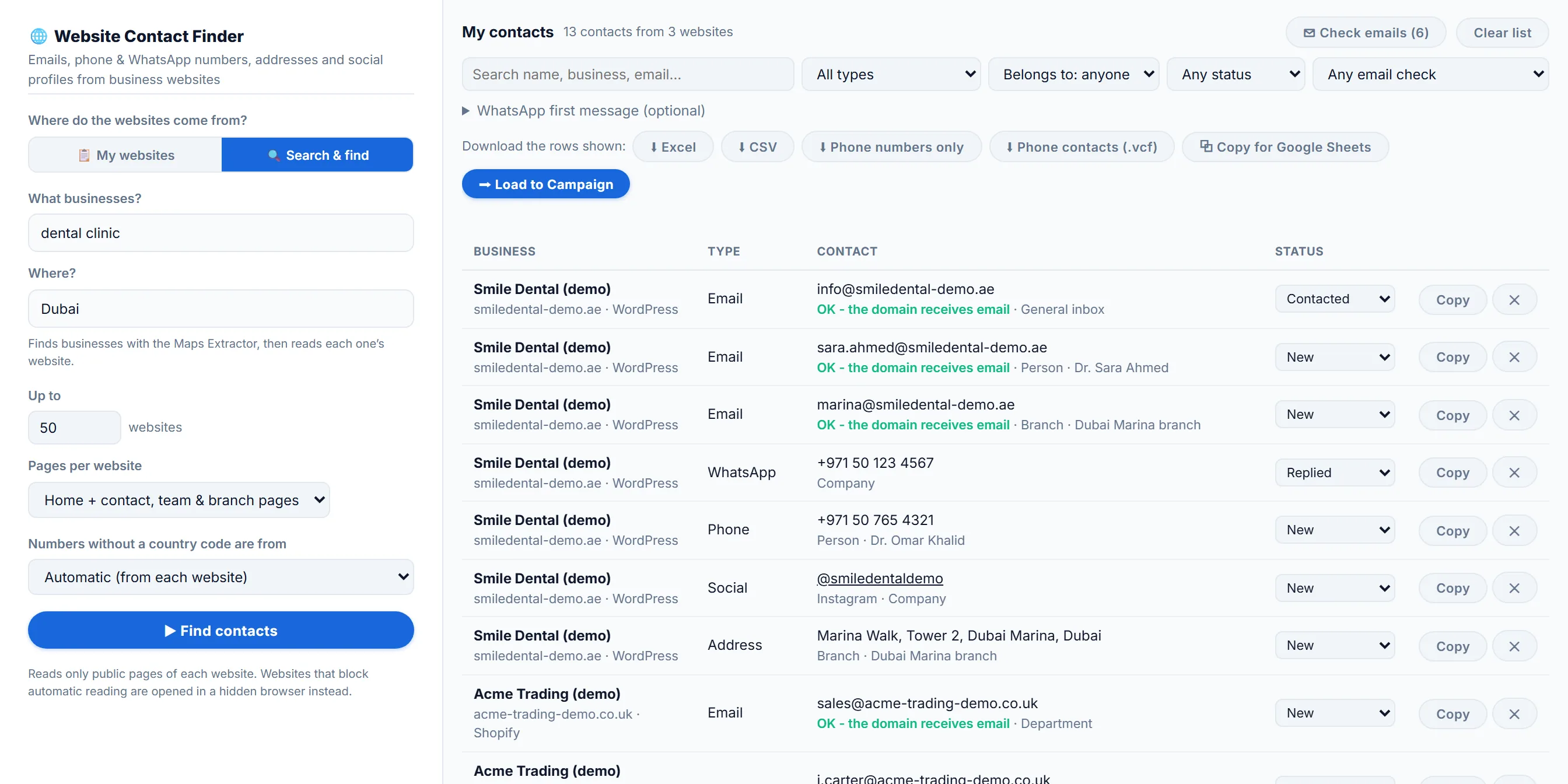Download rows as Excel

[x=673, y=146]
